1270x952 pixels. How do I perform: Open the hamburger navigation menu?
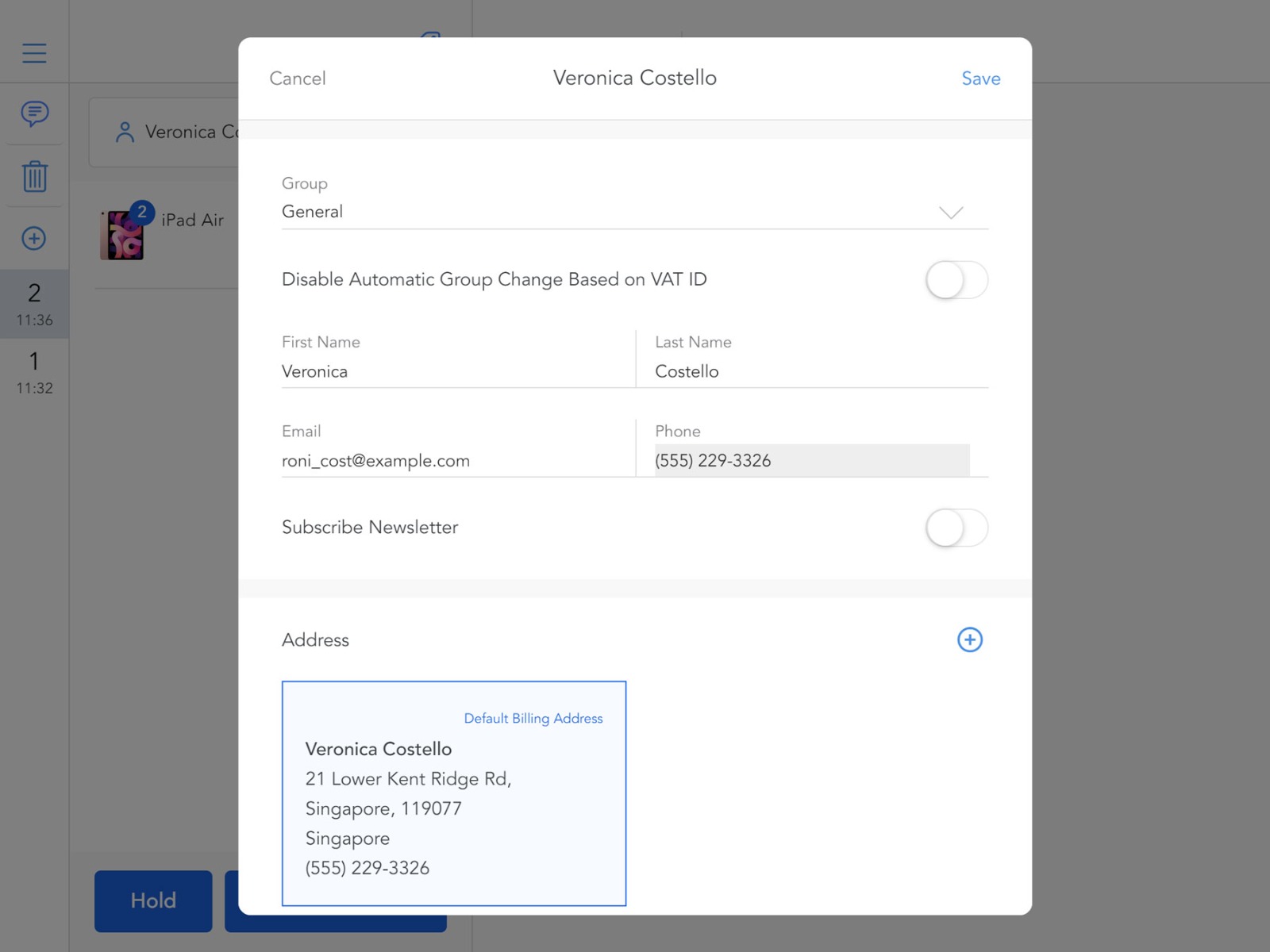[x=34, y=52]
